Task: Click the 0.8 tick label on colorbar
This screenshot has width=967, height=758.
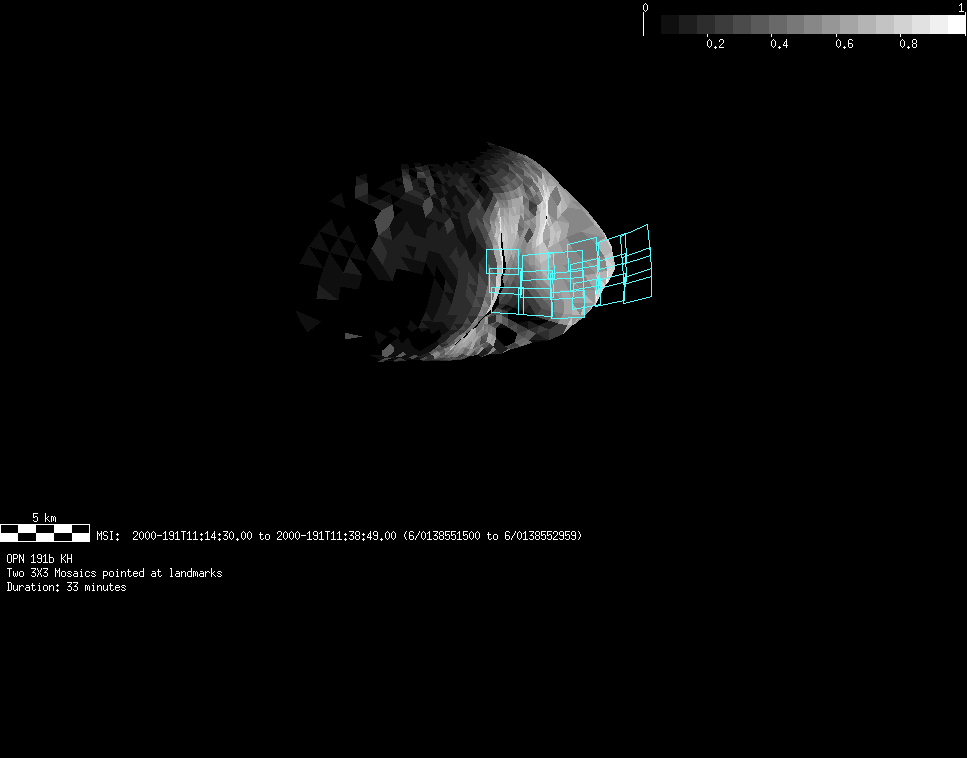Action: tap(908, 44)
